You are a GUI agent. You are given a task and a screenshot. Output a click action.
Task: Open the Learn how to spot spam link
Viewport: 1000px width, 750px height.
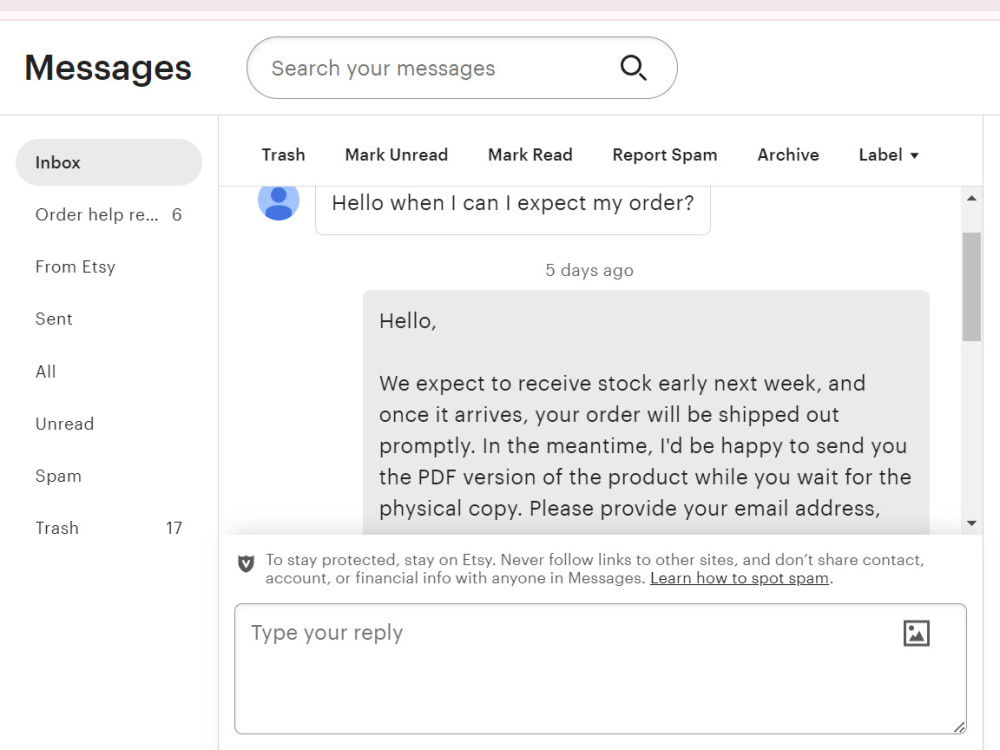coord(739,578)
